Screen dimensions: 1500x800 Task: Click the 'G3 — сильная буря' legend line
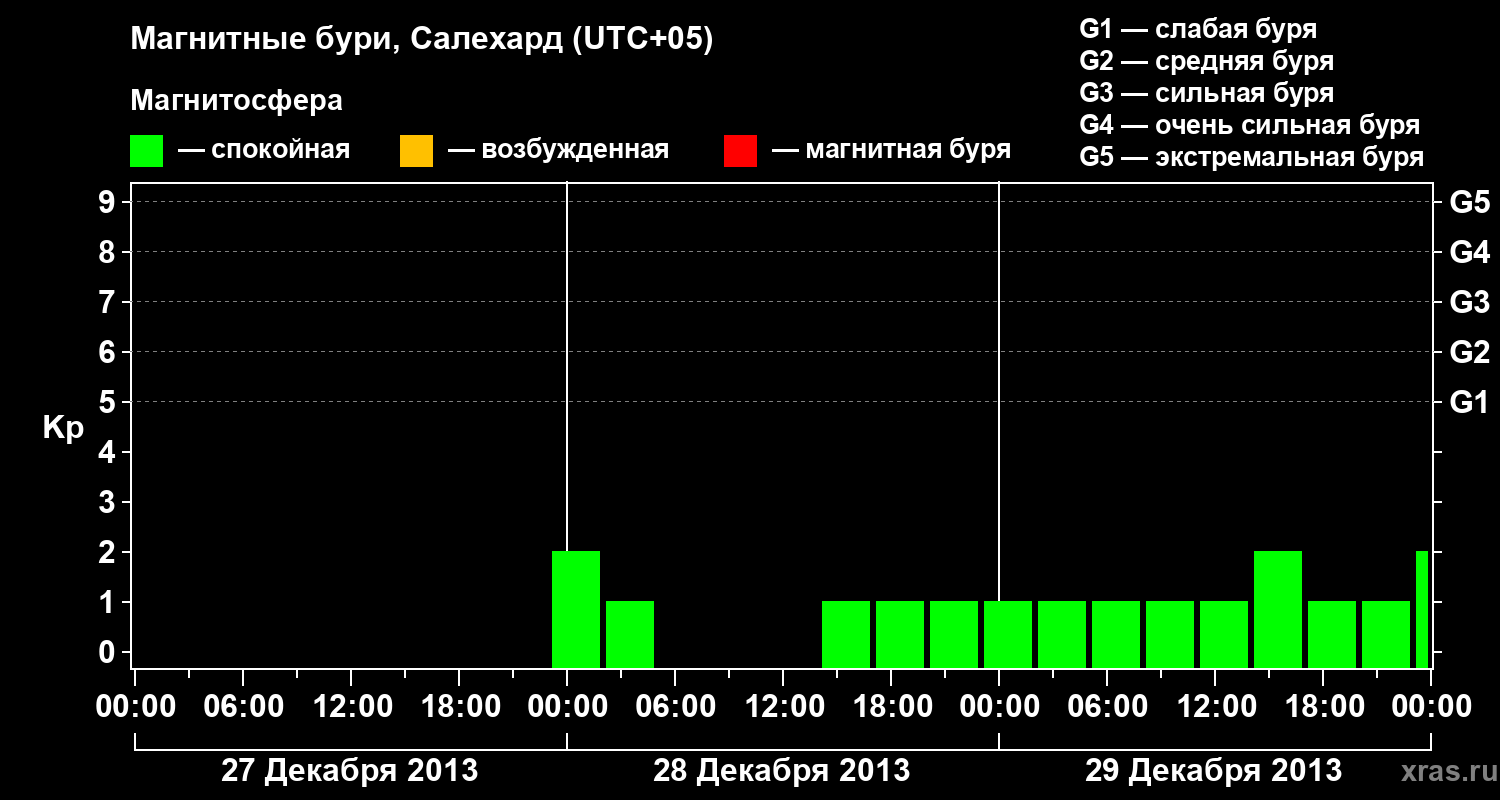1206,93
